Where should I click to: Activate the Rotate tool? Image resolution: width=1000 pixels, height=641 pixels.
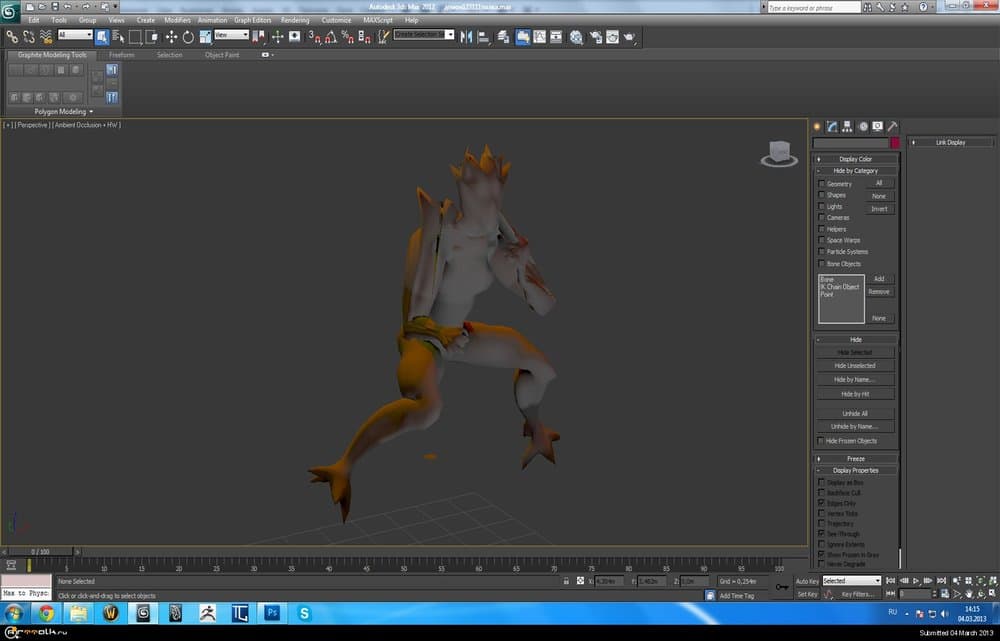tap(188, 37)
